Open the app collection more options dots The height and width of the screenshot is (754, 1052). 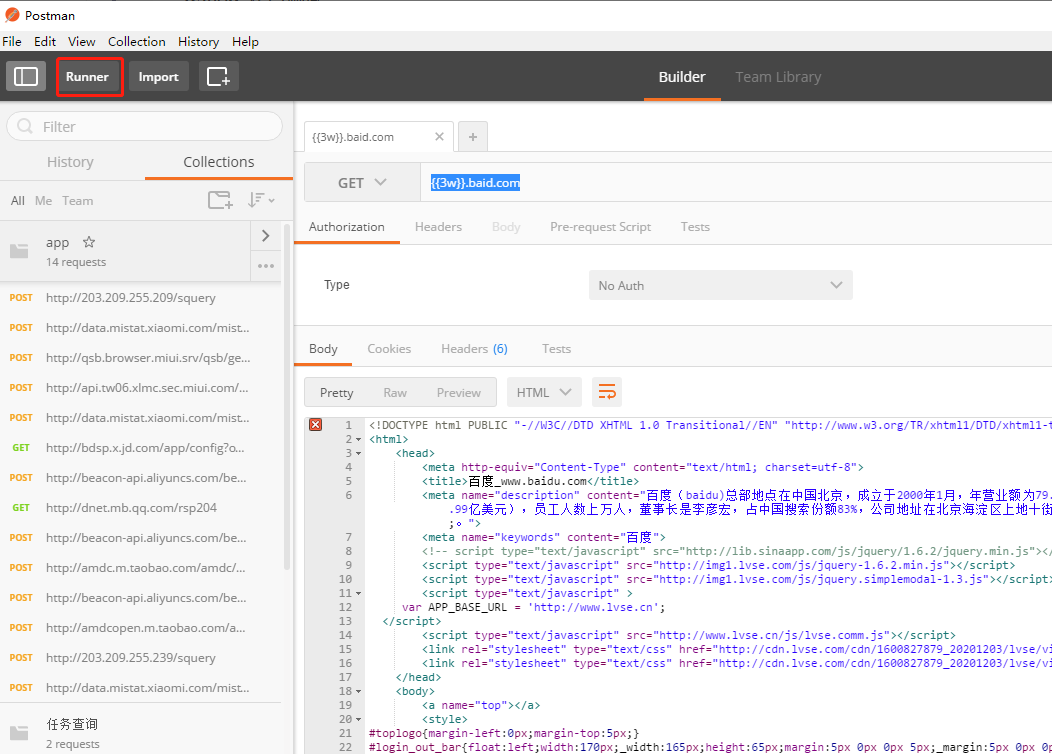[x=266, y=266]
